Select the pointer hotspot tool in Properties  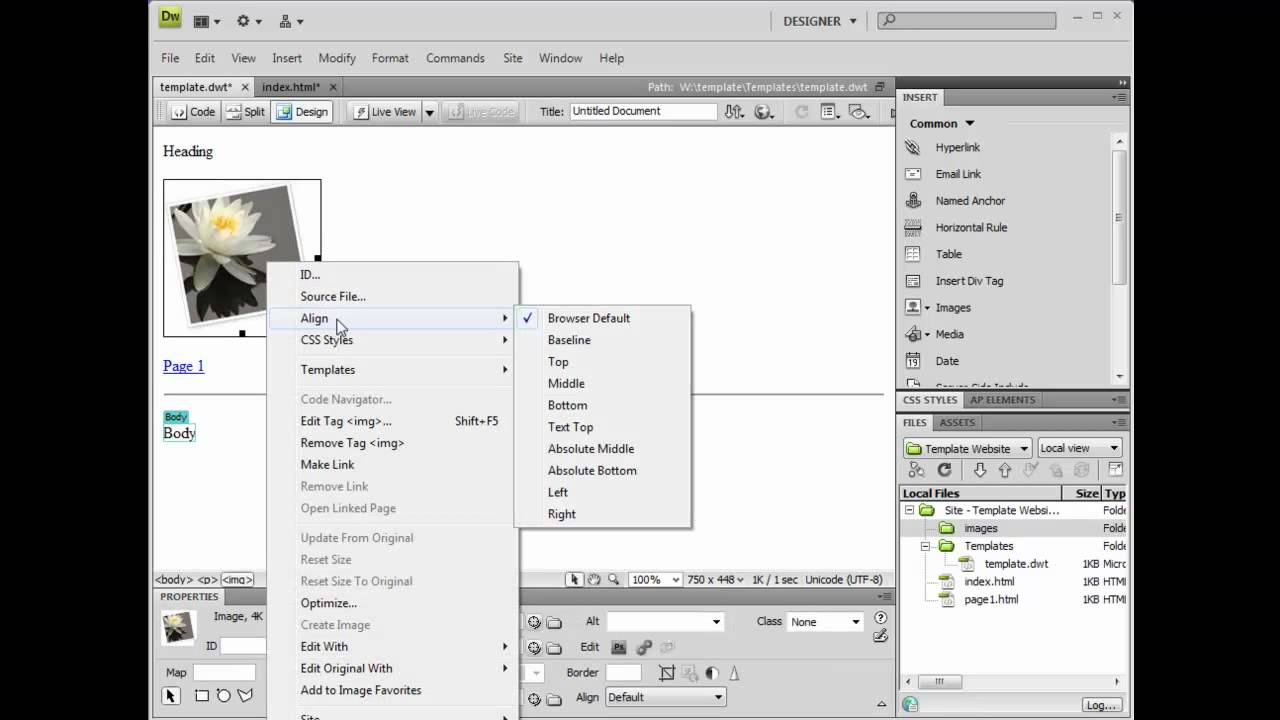(x=171, y=696)
